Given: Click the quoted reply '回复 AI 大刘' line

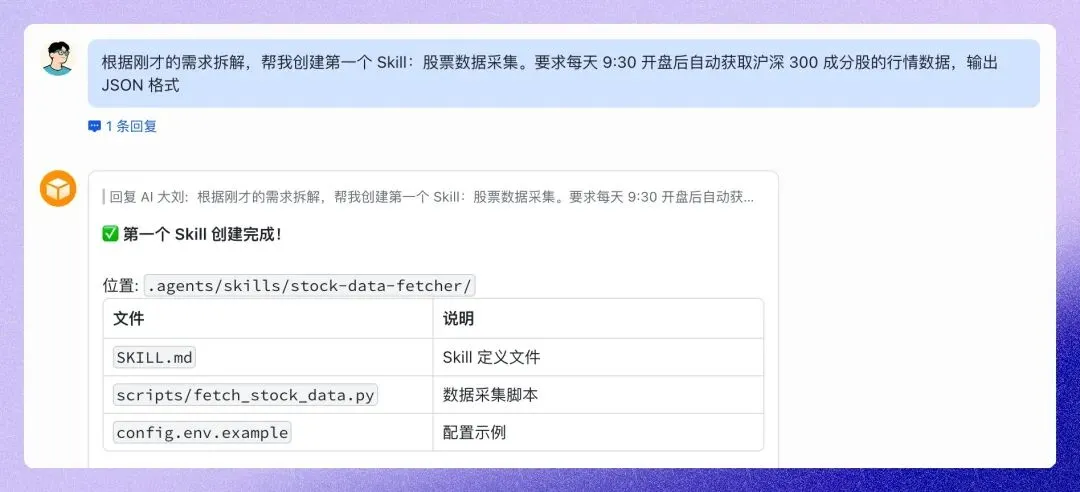Looking at the screenshot, I should (428, 197).
